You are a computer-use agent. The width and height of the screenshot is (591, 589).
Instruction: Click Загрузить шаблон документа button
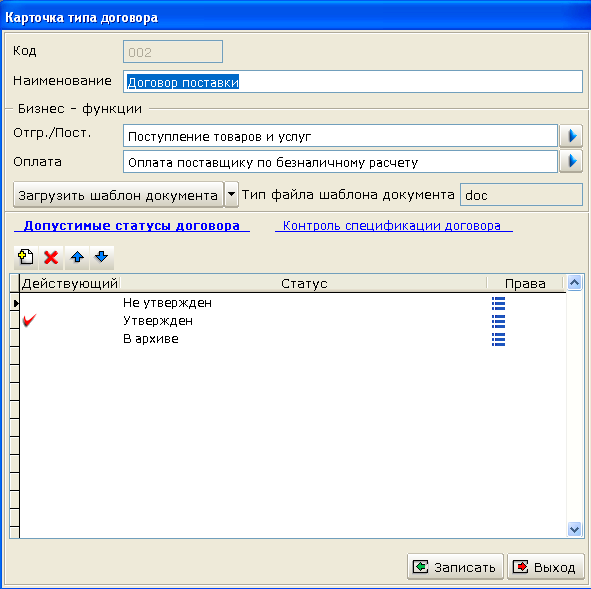[118, 195]
